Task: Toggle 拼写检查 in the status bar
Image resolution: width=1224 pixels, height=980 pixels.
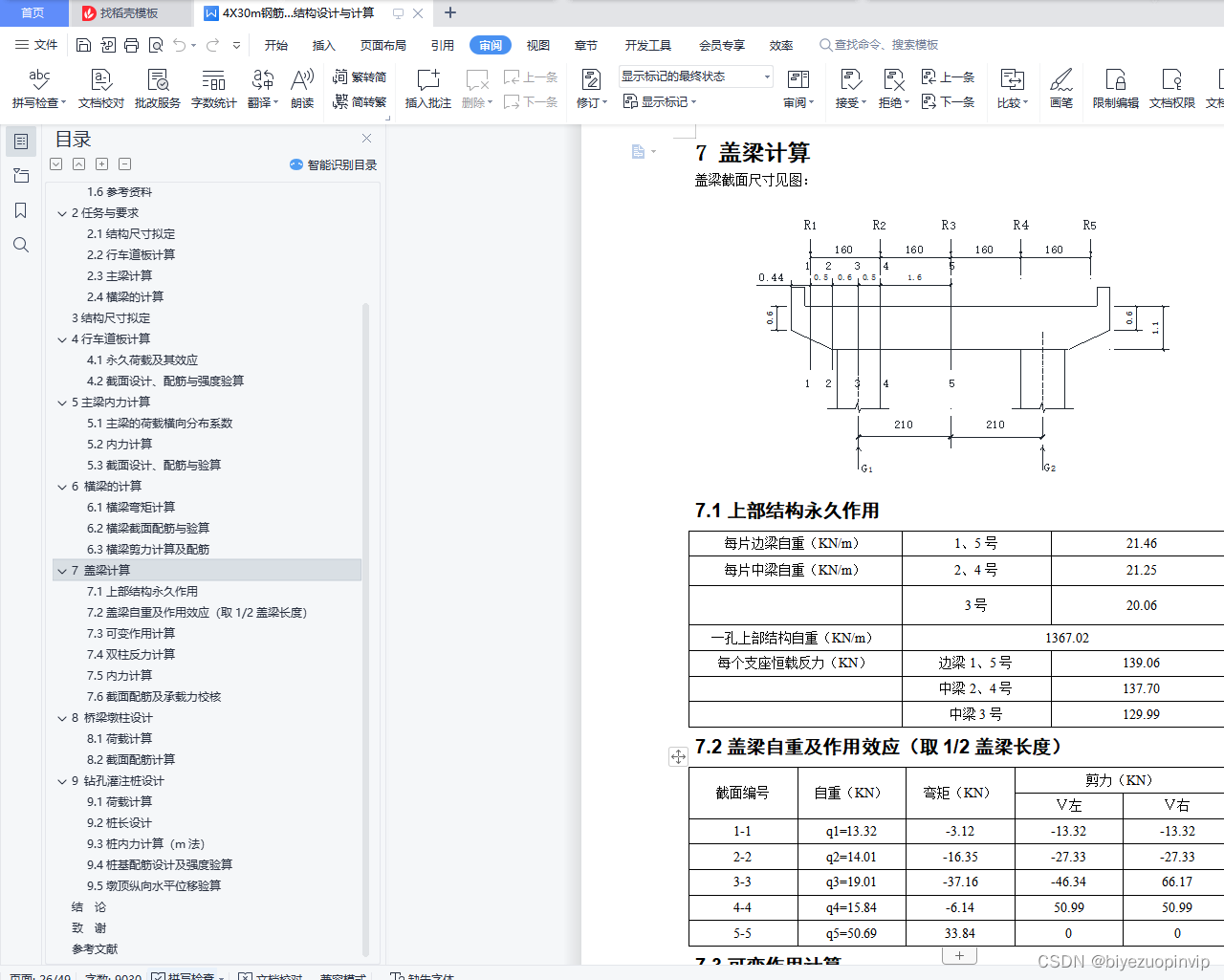Action: click(183, 977)
